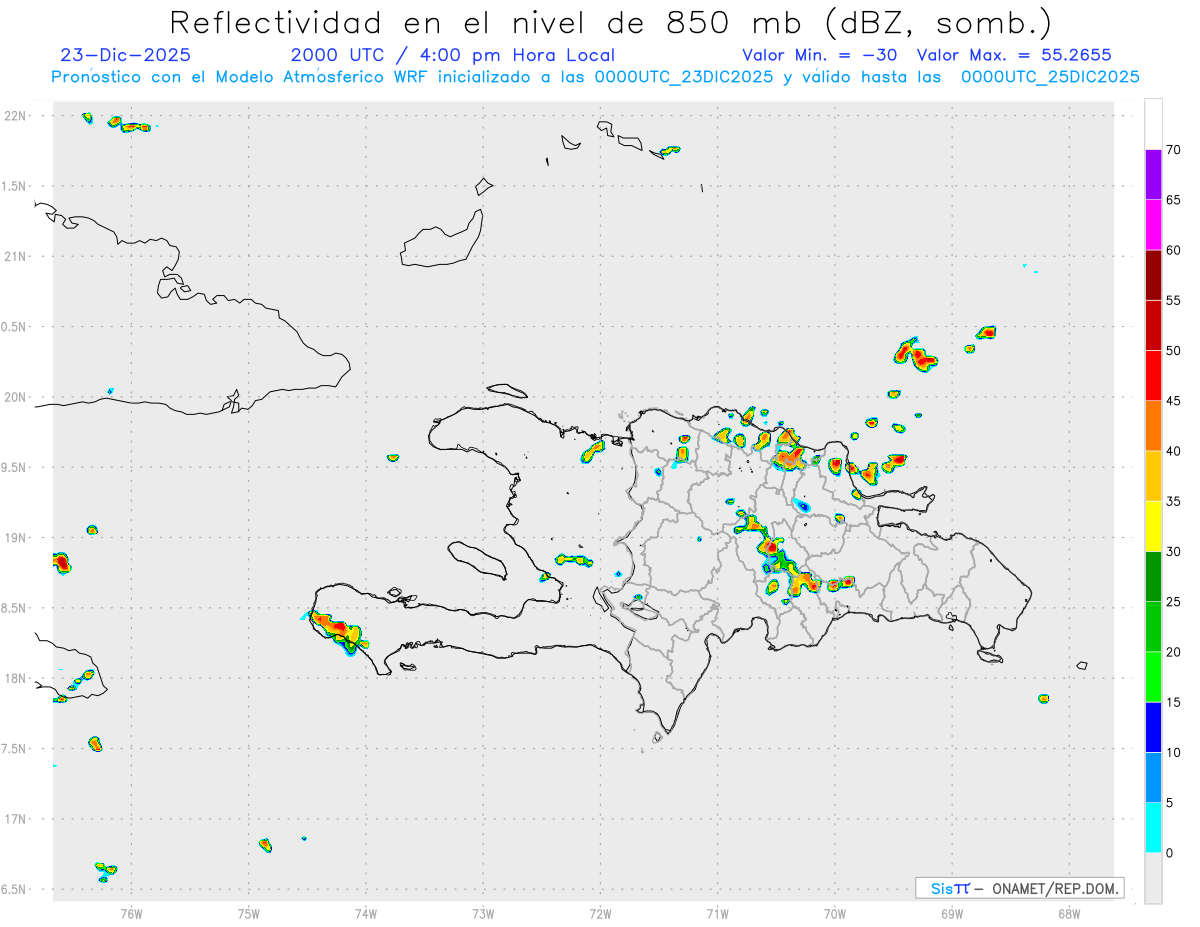Click the longitude label '73W'

pyautogui.click(x=483, y=913)
